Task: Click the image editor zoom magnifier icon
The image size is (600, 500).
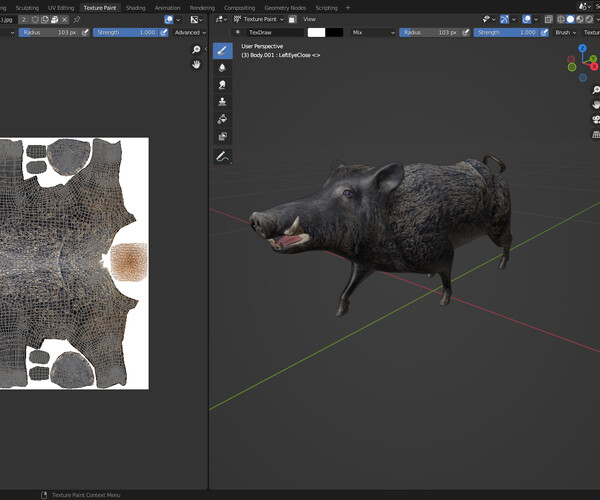Action: point(196,49)
